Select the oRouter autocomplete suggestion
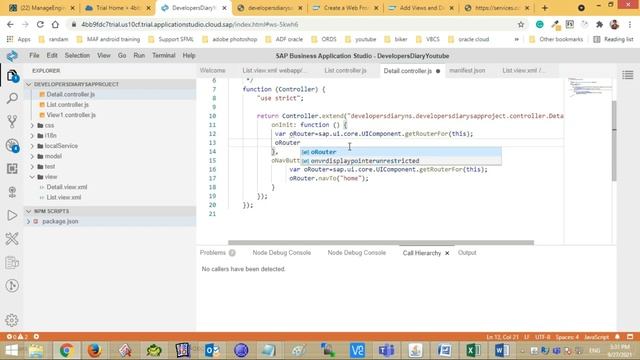Image resolution: width=640 pixels, height=360 pixels. (x=401, y=152)
